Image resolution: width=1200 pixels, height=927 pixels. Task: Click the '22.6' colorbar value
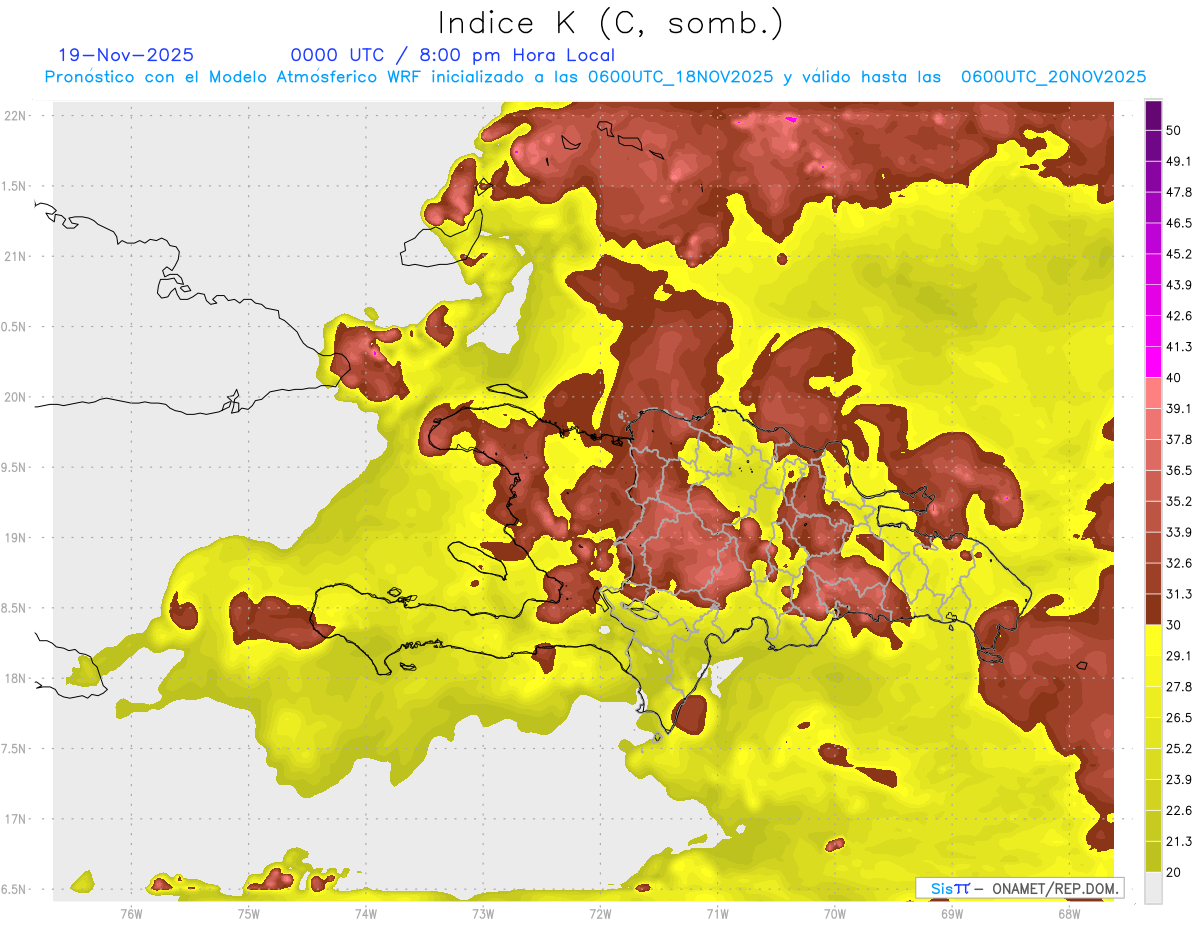coord(1180,811)
